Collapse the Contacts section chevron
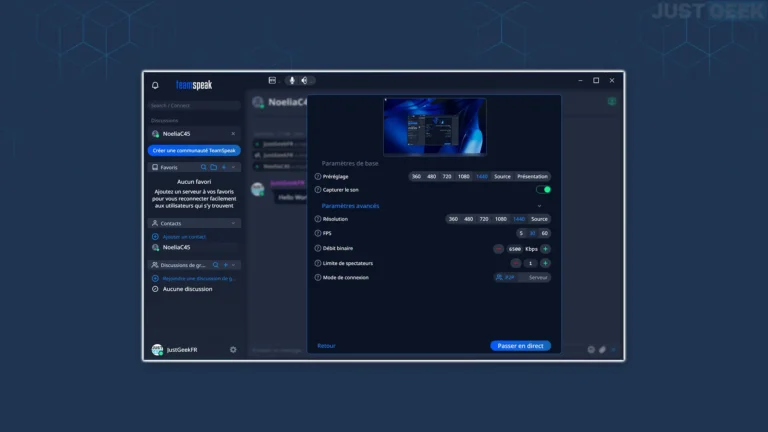 234,223
